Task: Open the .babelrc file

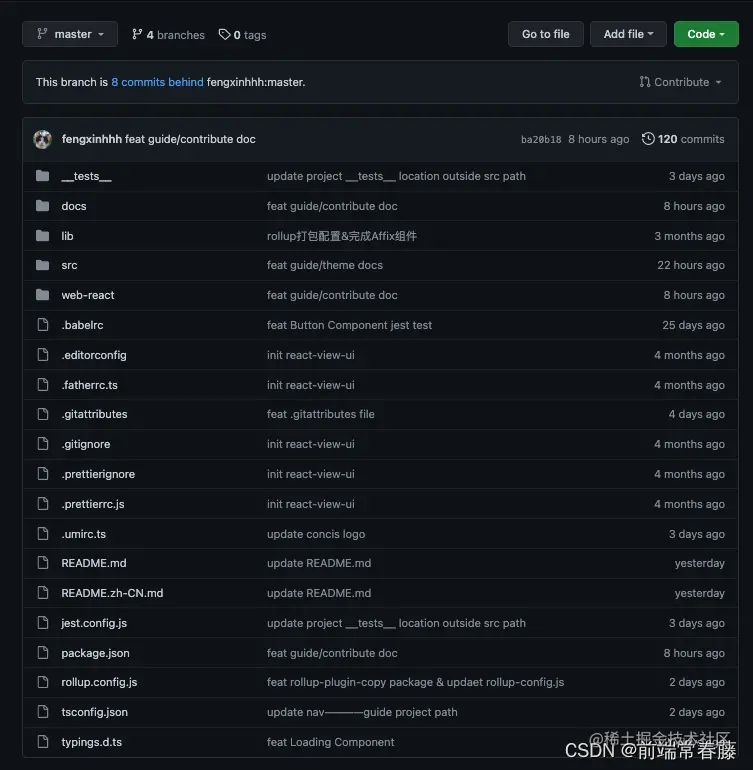Action: [x=83, y=325]
